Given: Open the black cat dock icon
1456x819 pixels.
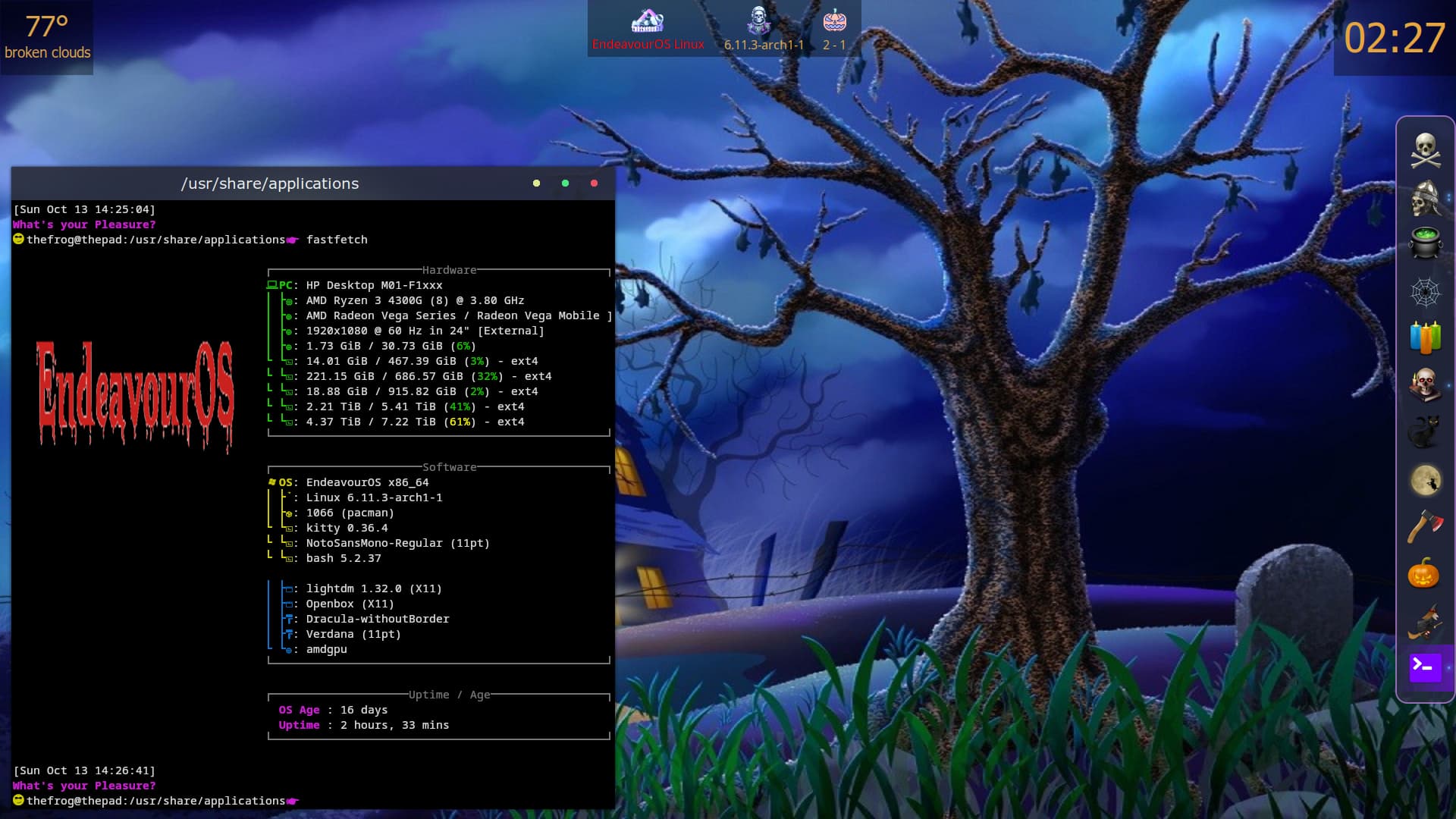Looking at the screenshot, I should [x=1425, y=432].
